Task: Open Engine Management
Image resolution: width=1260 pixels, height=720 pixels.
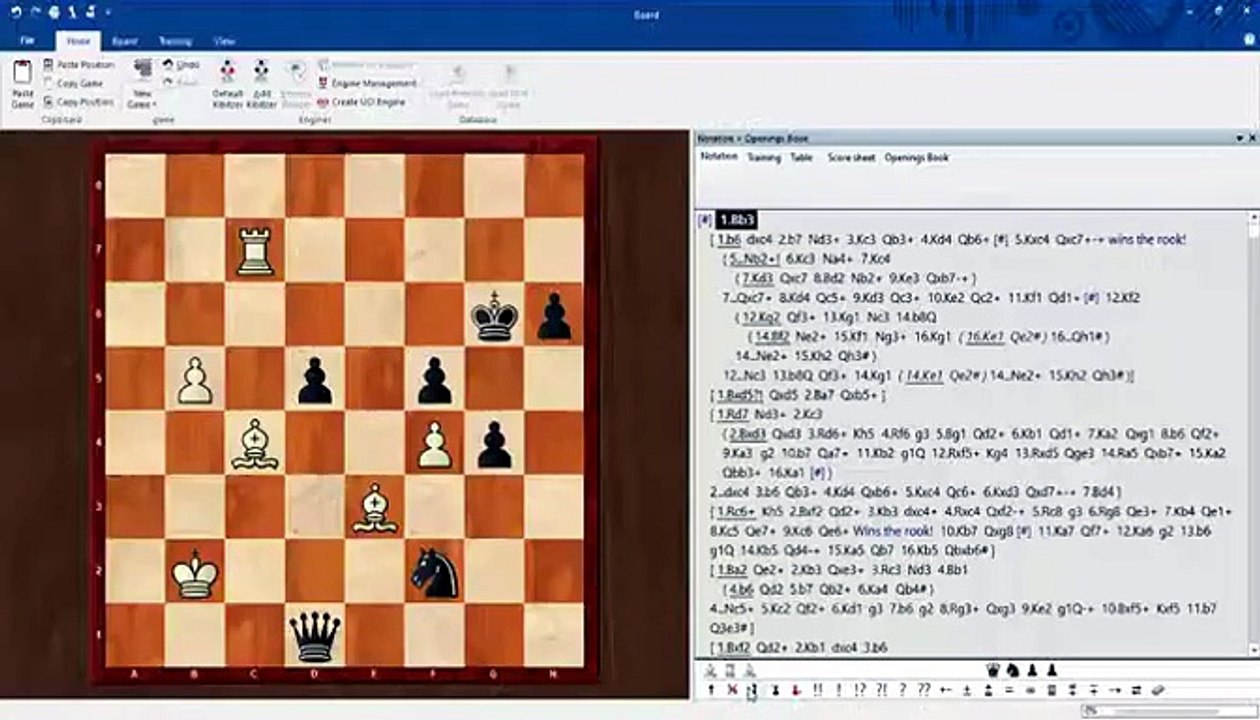Action: (367, 83)
